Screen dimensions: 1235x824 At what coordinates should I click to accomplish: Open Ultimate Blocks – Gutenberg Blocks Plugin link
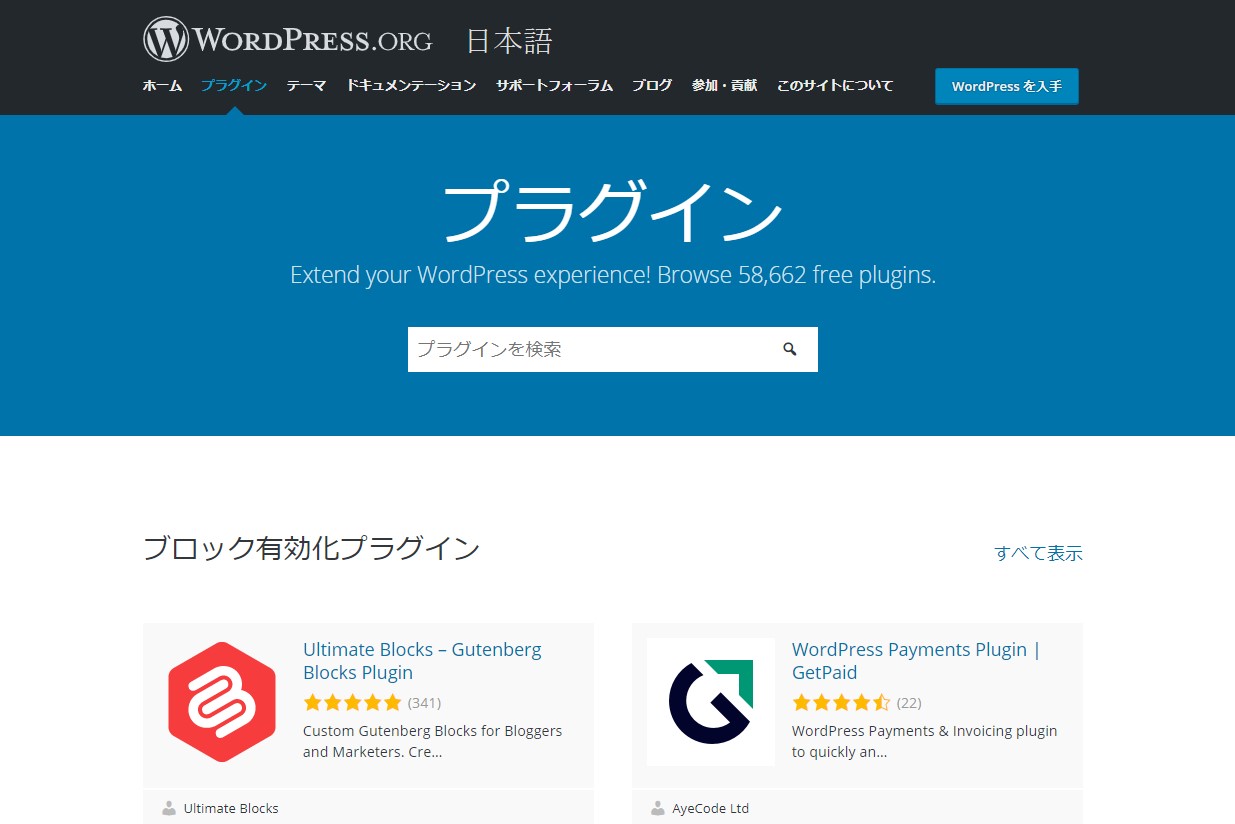tap(422, 661)
